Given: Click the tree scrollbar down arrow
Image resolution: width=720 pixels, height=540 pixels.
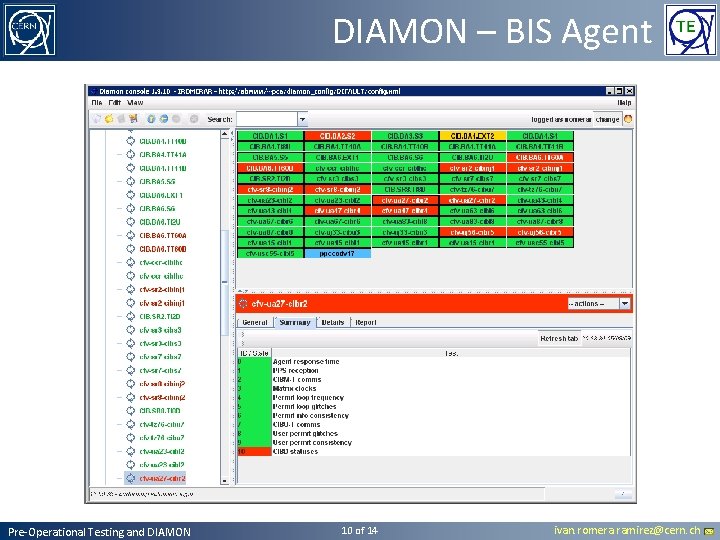Looking at the screenshot, I should click(x=225, y=481).
